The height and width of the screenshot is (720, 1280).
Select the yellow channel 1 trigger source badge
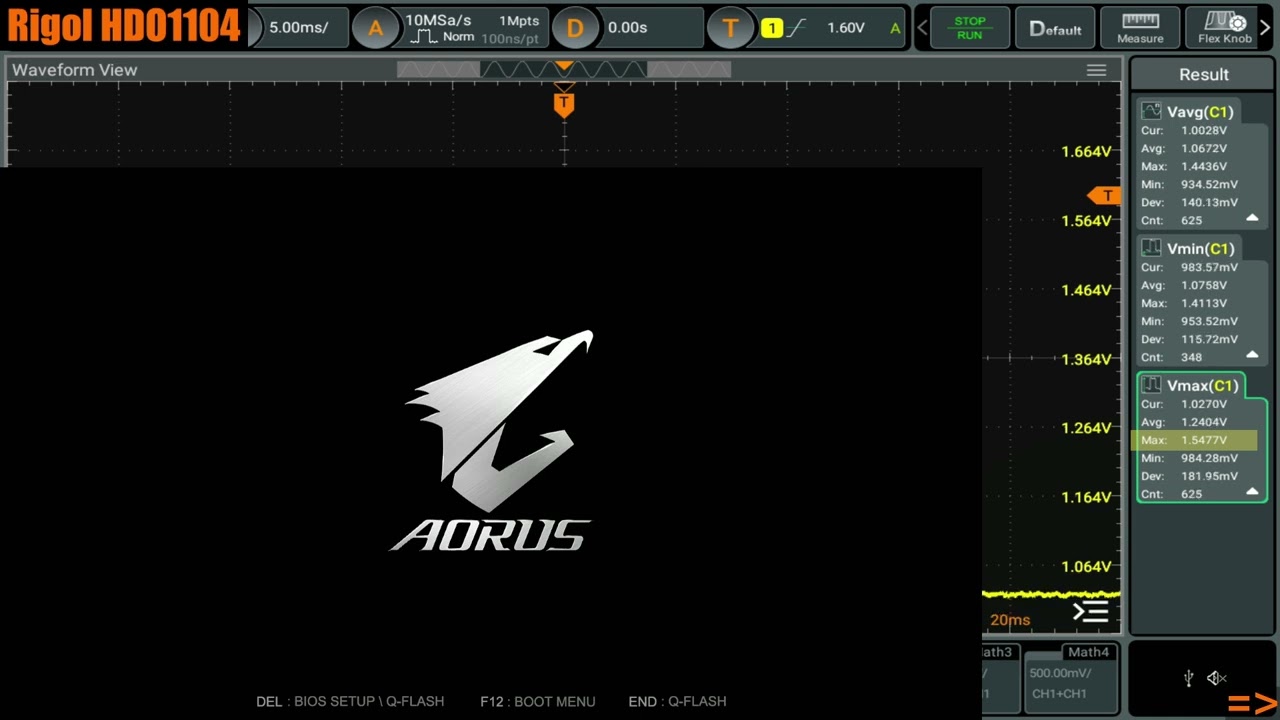(771, 28)
